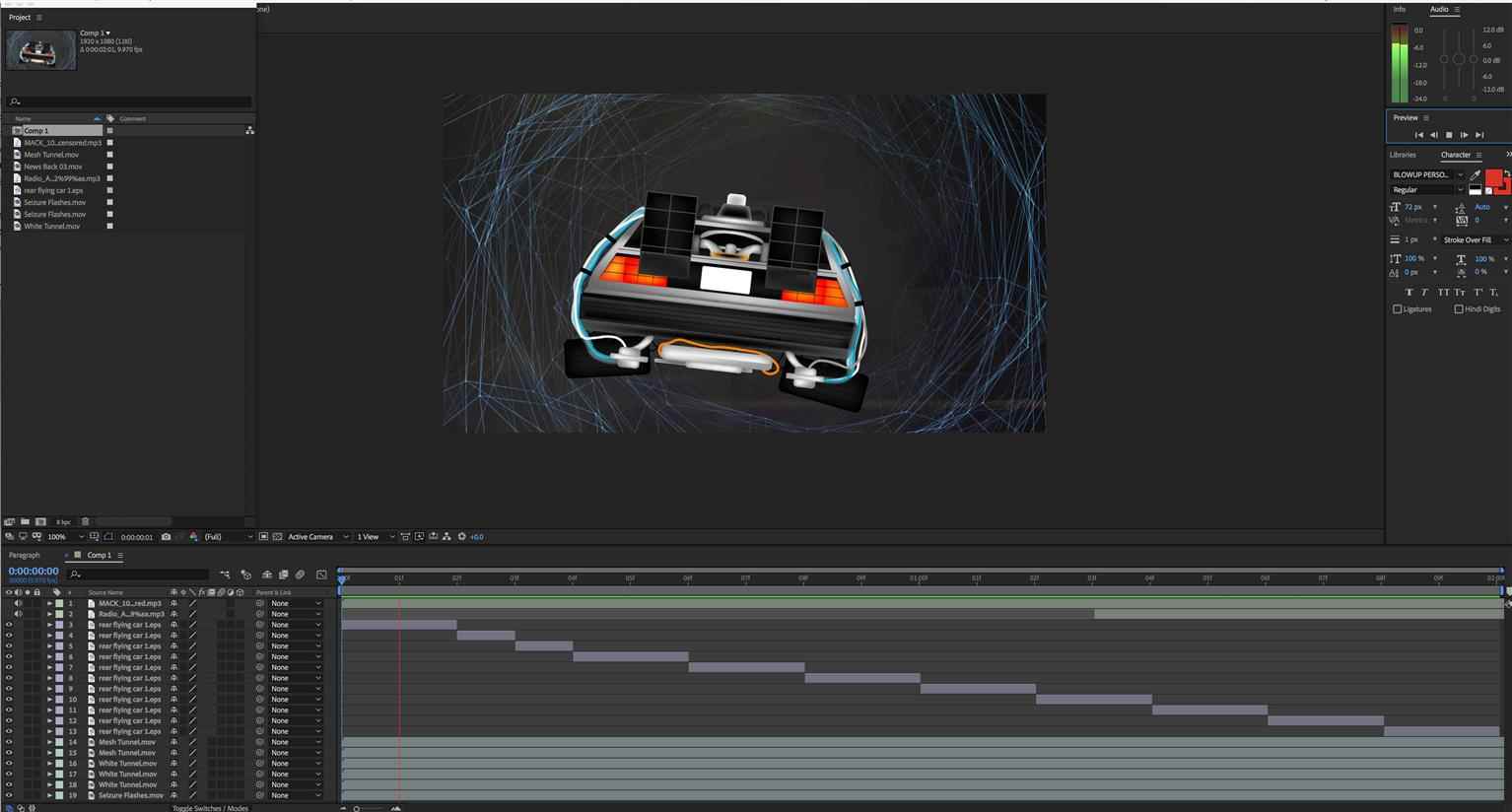Enable the Ligatures checkbox
Image resolution: width=1512 pixels, height=812 pixels.
click(x=1397, y=309)
